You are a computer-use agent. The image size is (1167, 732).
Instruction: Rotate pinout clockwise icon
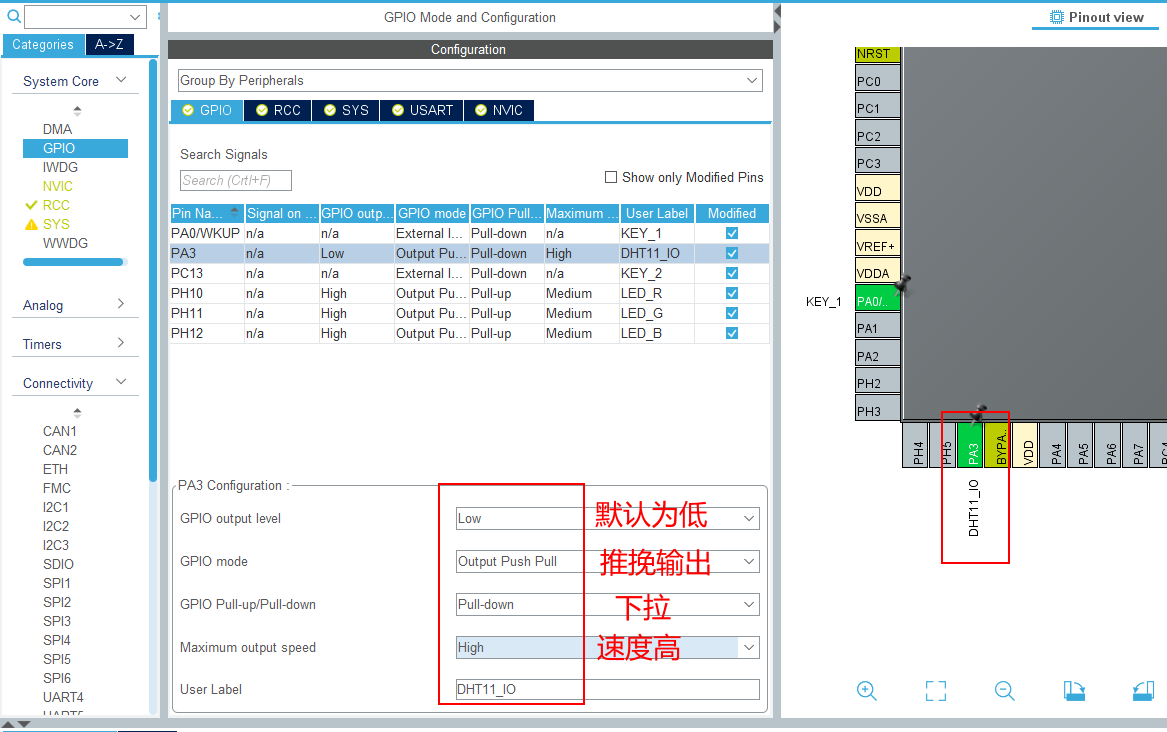pyautogui.click(x=1074, y=690)
